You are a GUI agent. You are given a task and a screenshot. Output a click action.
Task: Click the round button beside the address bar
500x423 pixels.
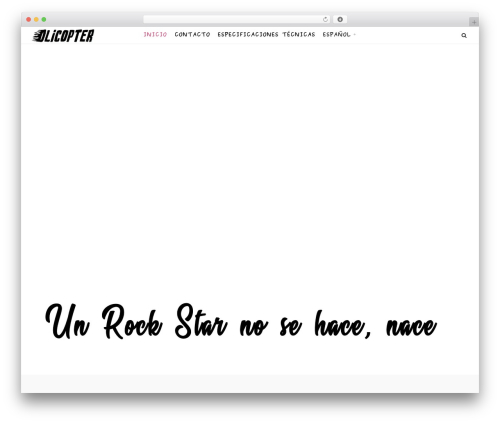coord(340,20)
